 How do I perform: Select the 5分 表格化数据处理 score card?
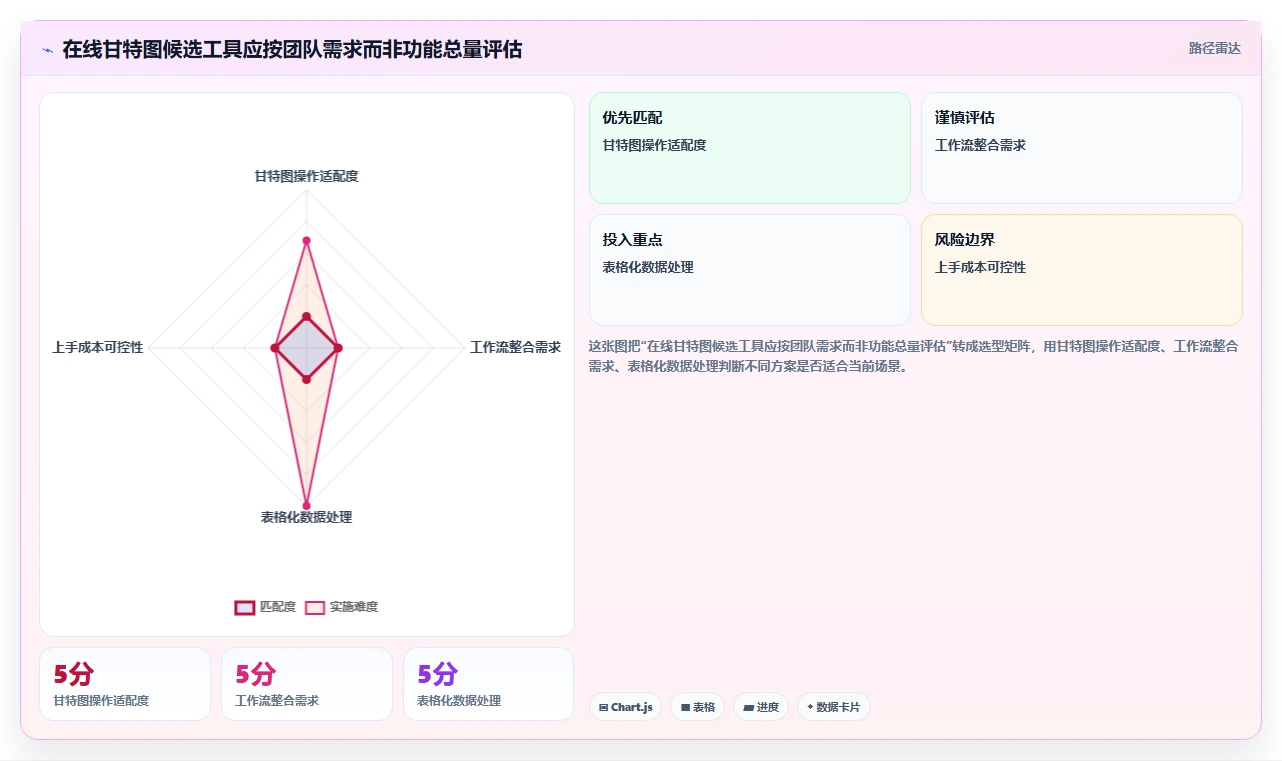tap(489, 684)
